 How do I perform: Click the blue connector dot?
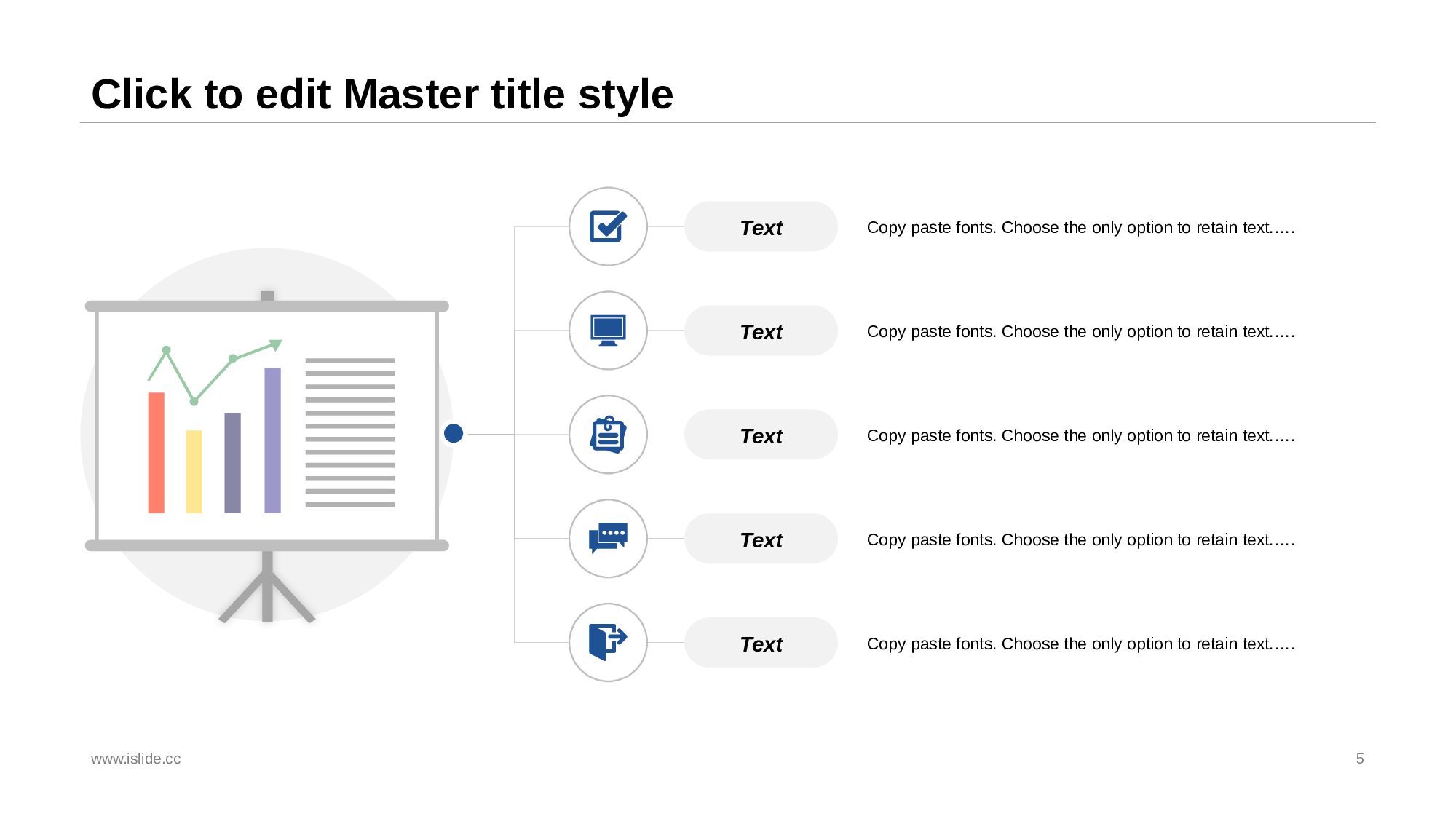pos(454,434)
